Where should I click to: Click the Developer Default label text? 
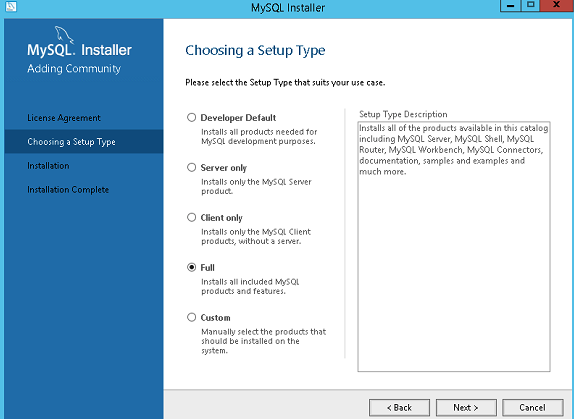[238, 118]
